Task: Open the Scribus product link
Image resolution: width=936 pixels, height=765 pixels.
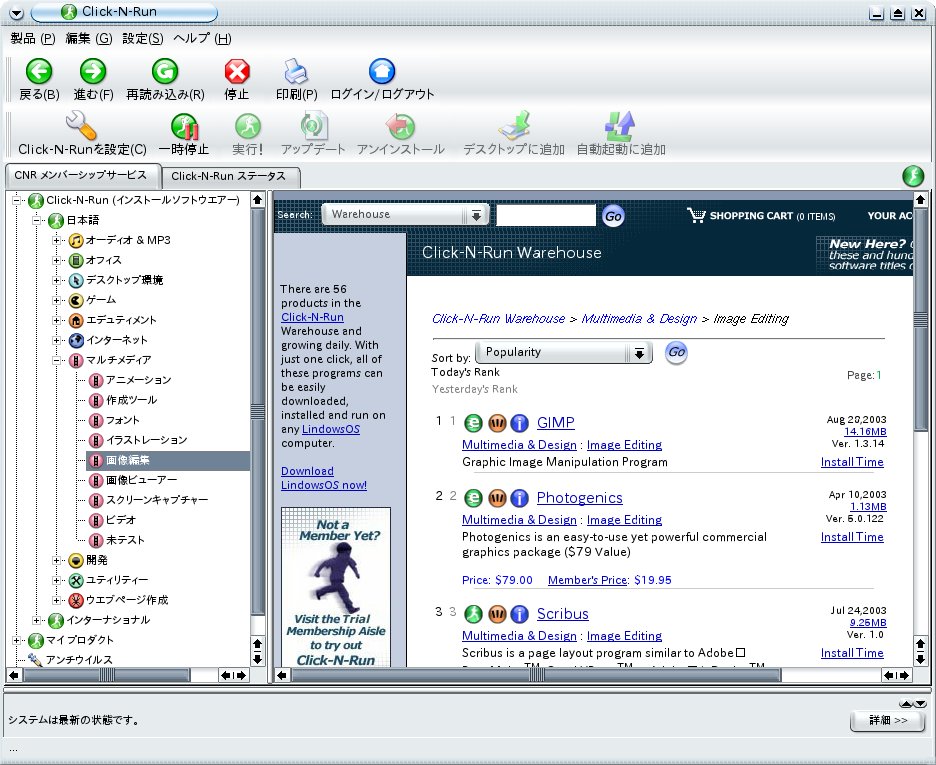Action: [x=562, y=613]
